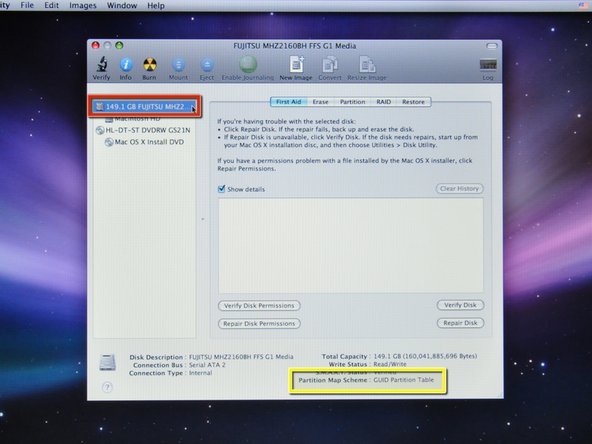Screen dimensions: 592x444
Task: Open the Window menu
Action: 122,5
